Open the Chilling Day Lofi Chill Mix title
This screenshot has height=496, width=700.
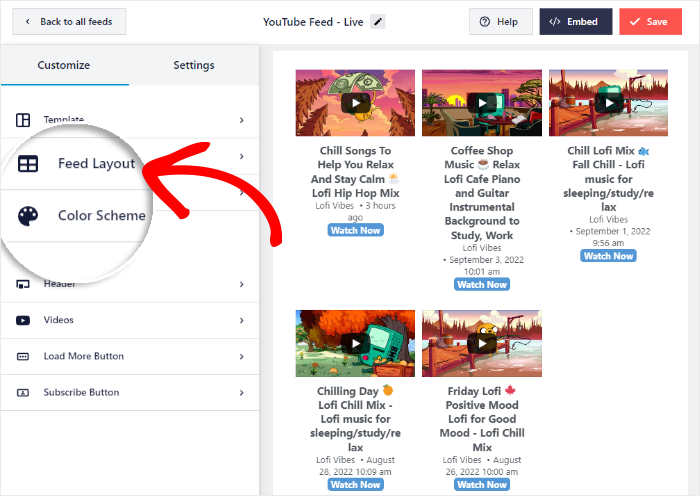coord(355,419)
